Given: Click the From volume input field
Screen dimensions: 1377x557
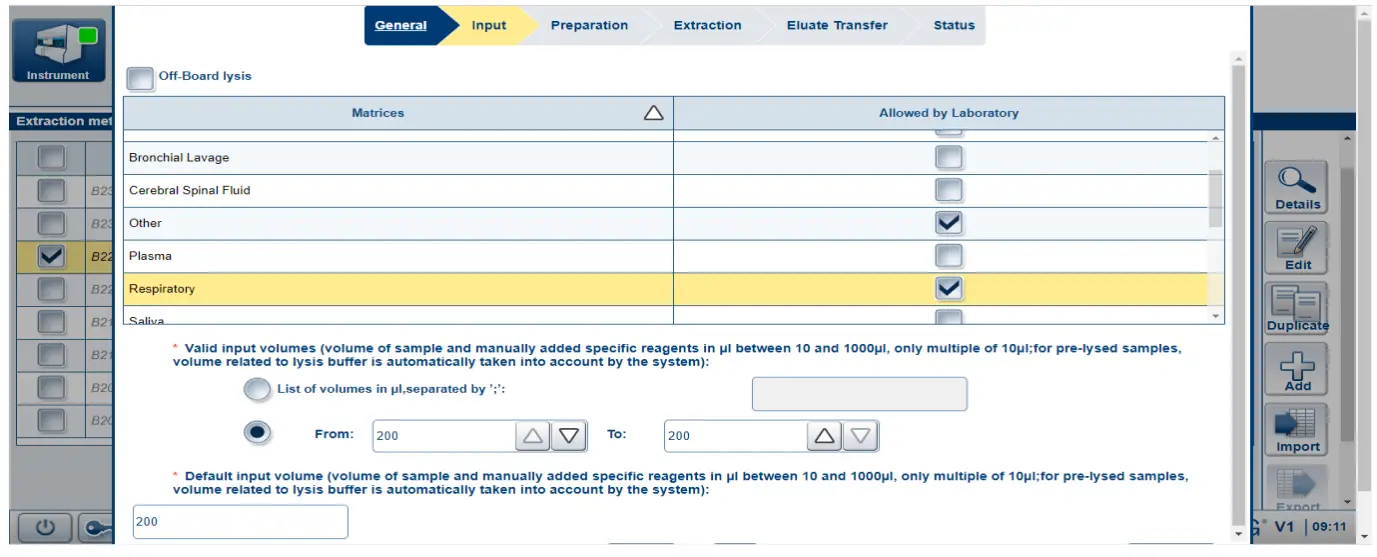Looking at the screenshot, I should [x=445, y=436].
